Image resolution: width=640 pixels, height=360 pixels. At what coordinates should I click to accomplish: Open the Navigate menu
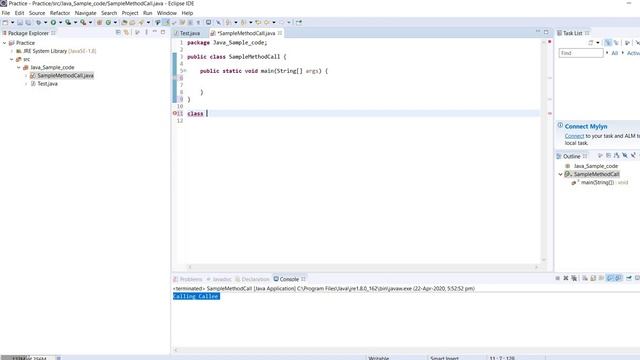85,13
